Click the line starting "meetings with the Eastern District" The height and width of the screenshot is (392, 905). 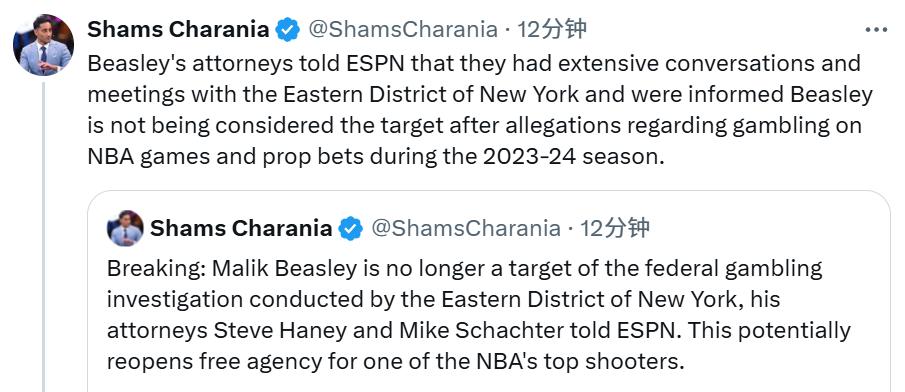[480, 94]
